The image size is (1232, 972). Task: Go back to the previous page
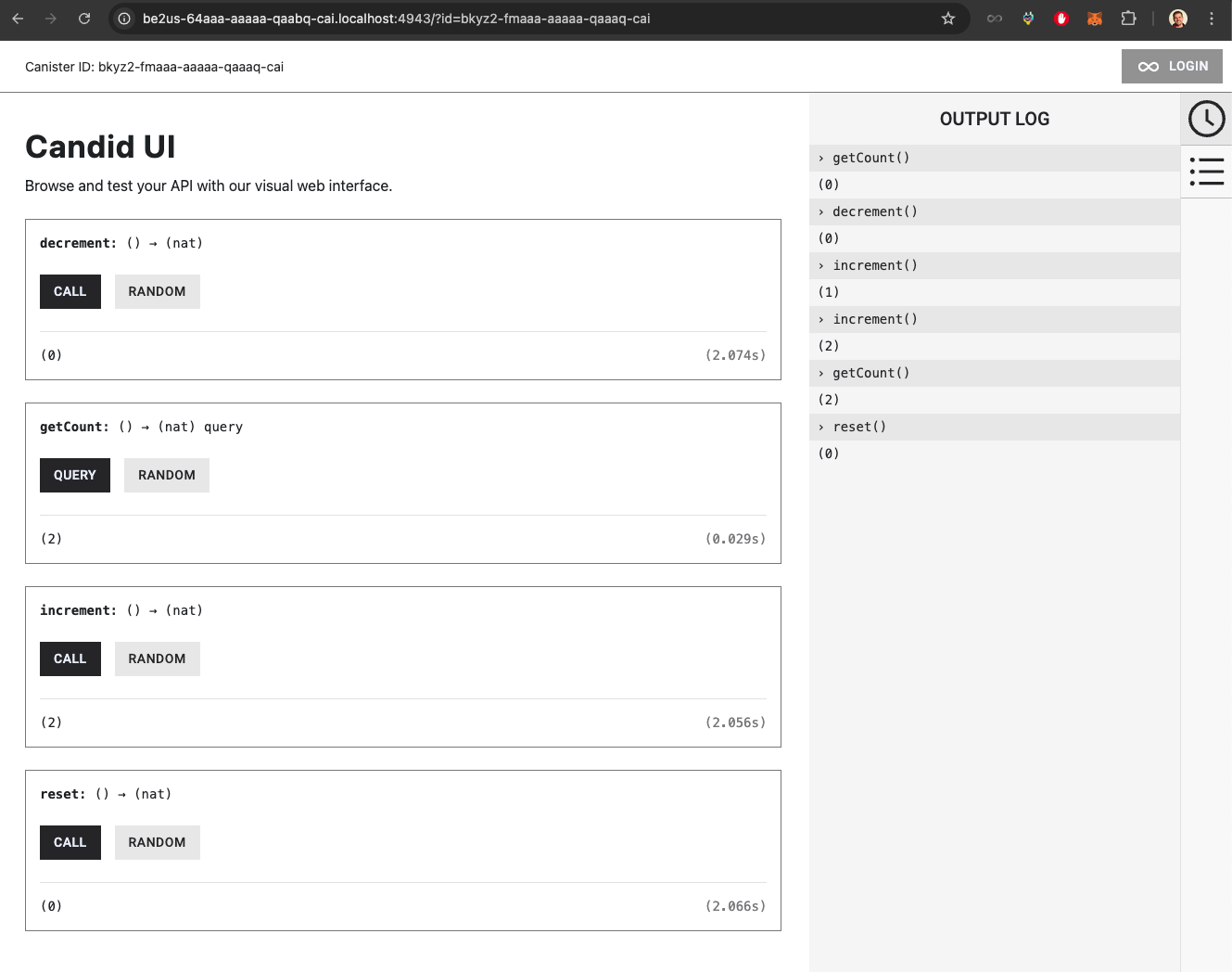[18, 19]
